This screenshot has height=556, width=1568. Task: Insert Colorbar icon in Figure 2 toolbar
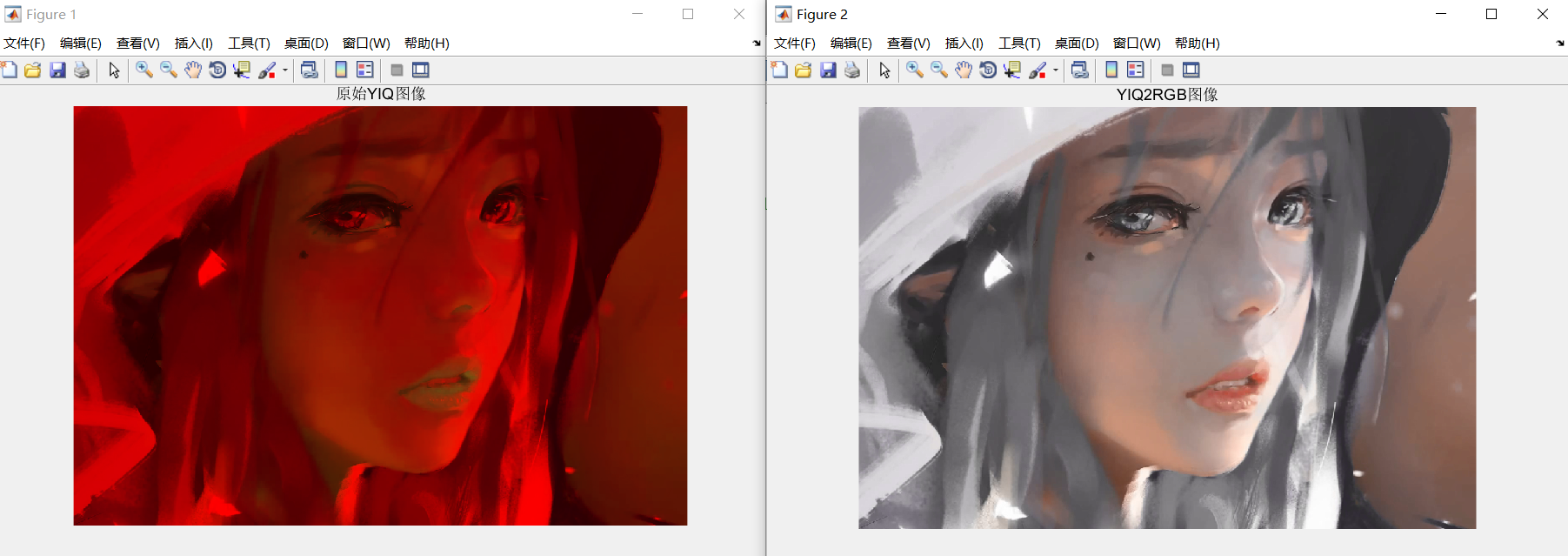1111,70
